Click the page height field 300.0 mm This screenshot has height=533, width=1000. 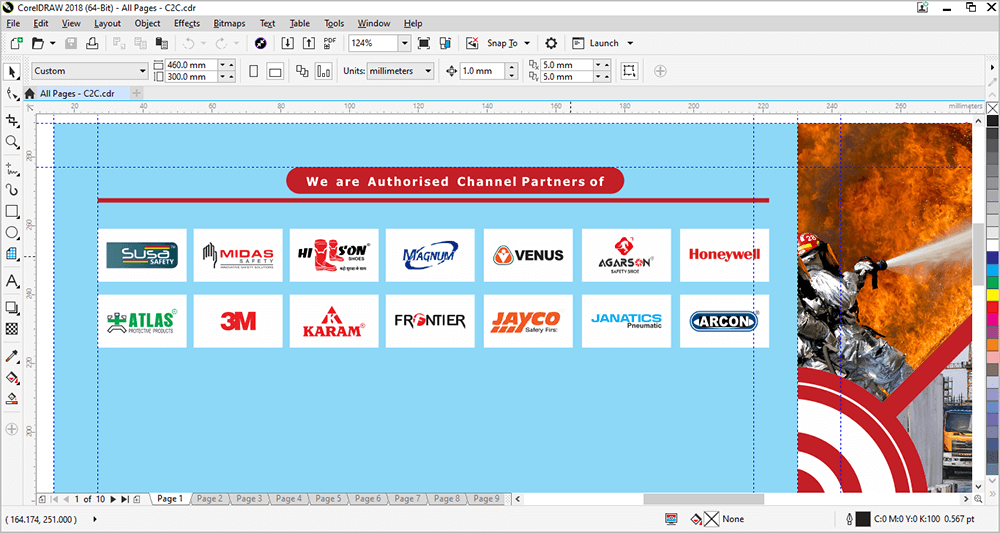point(191,77)
